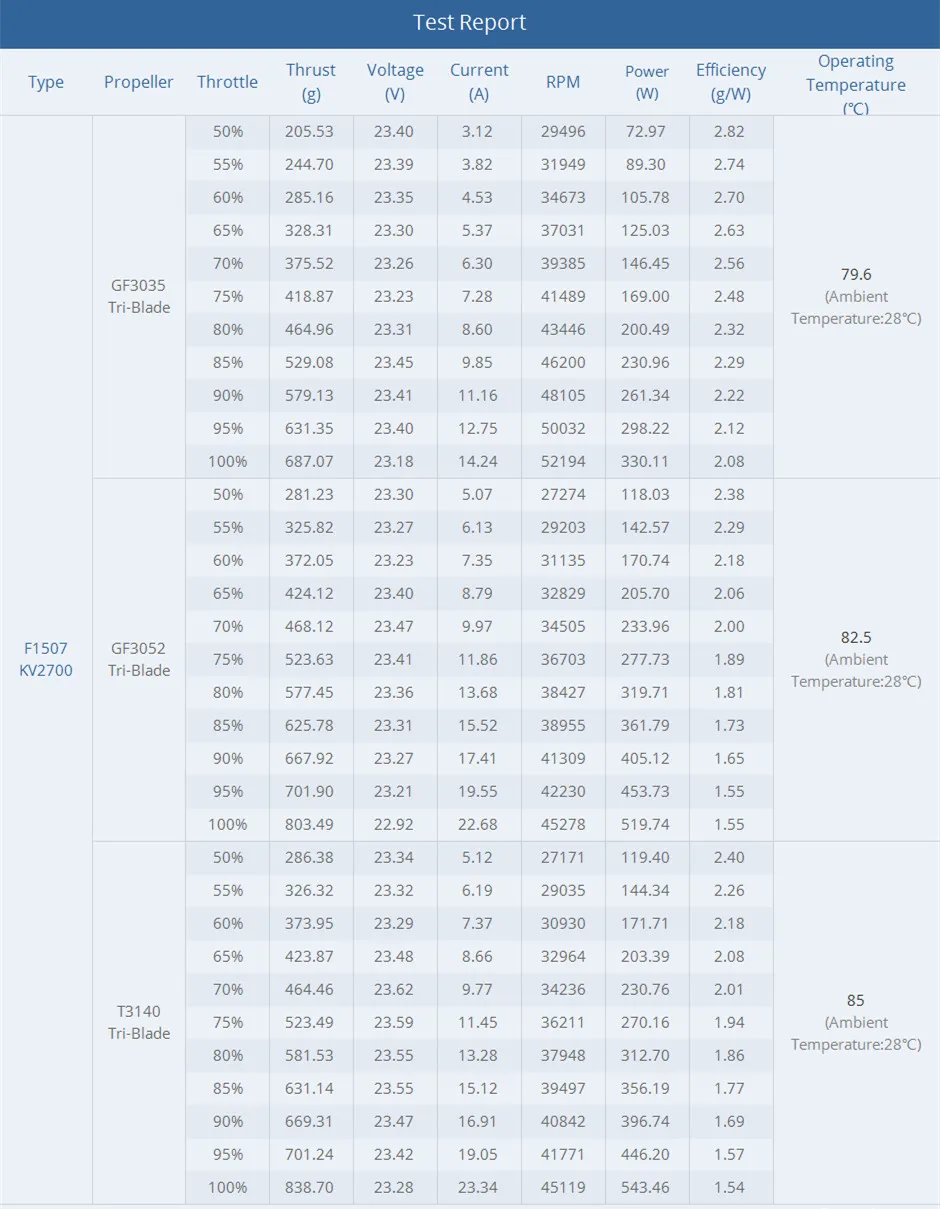Click the Power (W) column header
Image resolution: width=940 pixels, height=1209 pixels.
tap(647, 82)
